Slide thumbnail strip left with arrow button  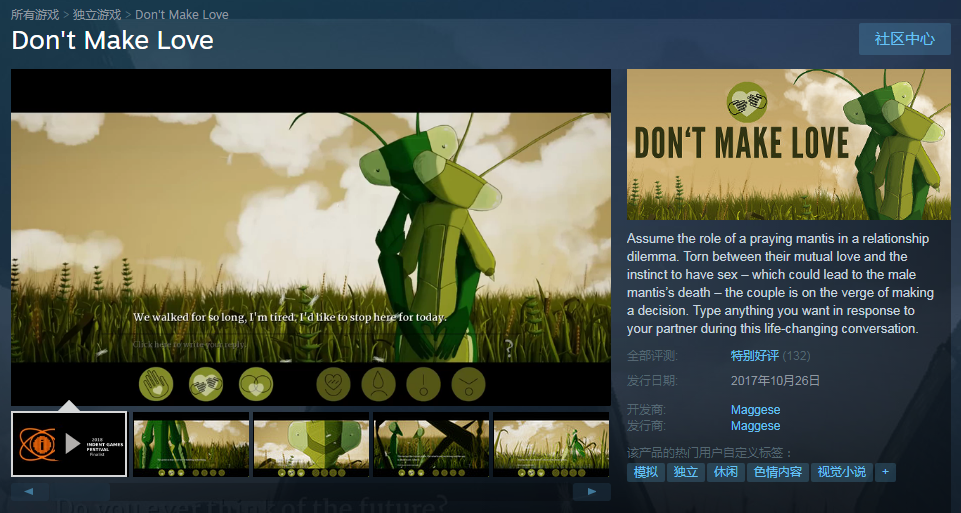pos(29,492)
